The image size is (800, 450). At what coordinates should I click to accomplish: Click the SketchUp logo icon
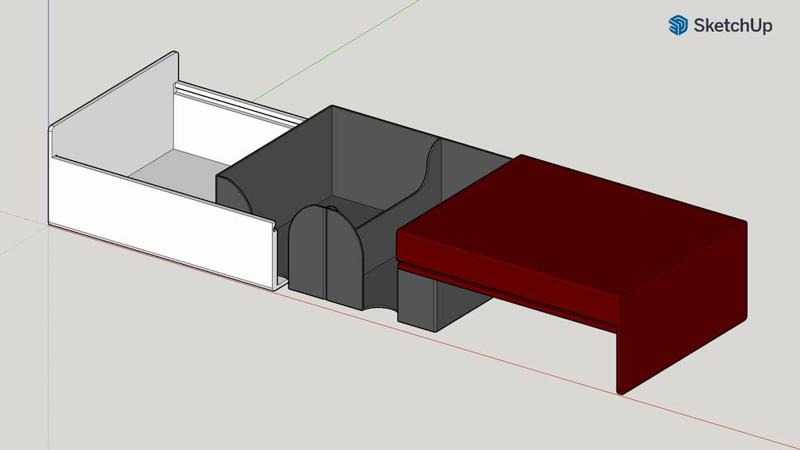[x=678, y=25]
